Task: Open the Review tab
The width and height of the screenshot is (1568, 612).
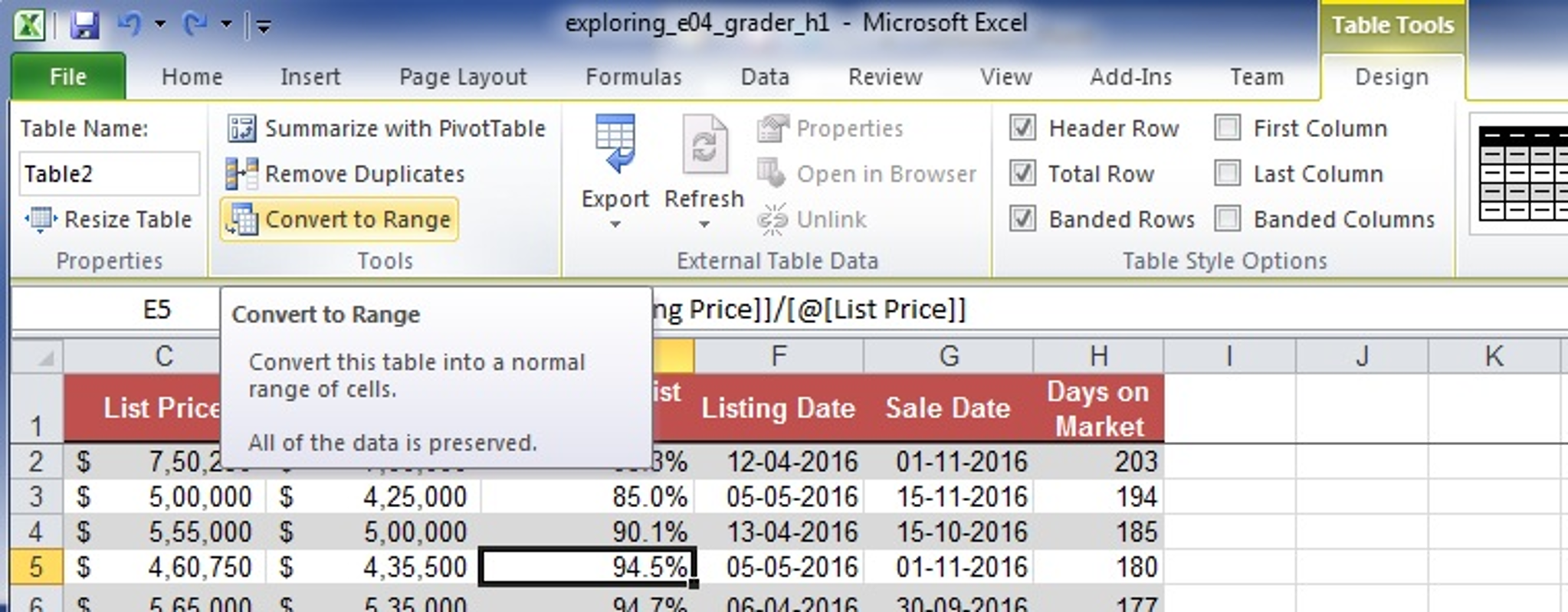Action: click(885, 77)
